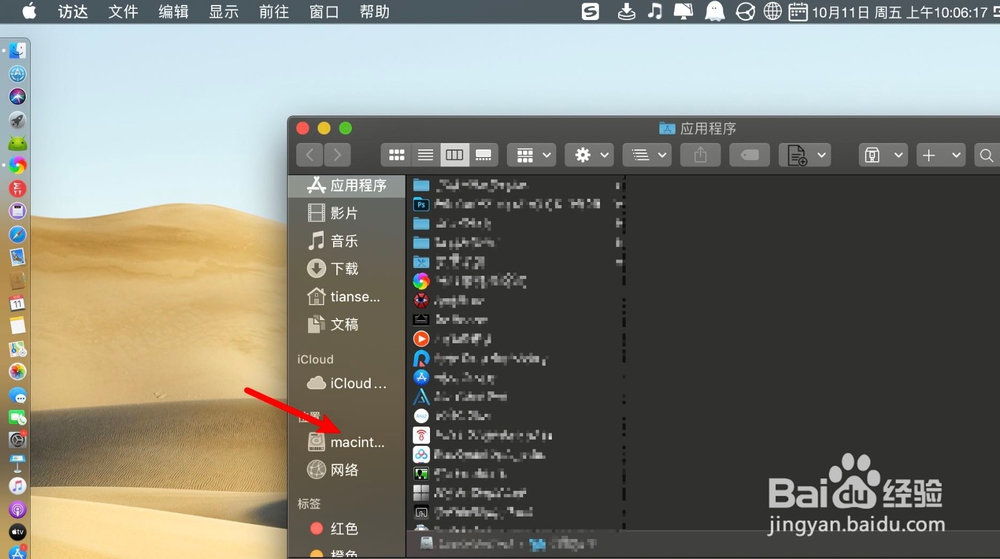1000x559 pixels.
Task: Click Sogou input S icon in menu bar
Action: coord(591,11)
